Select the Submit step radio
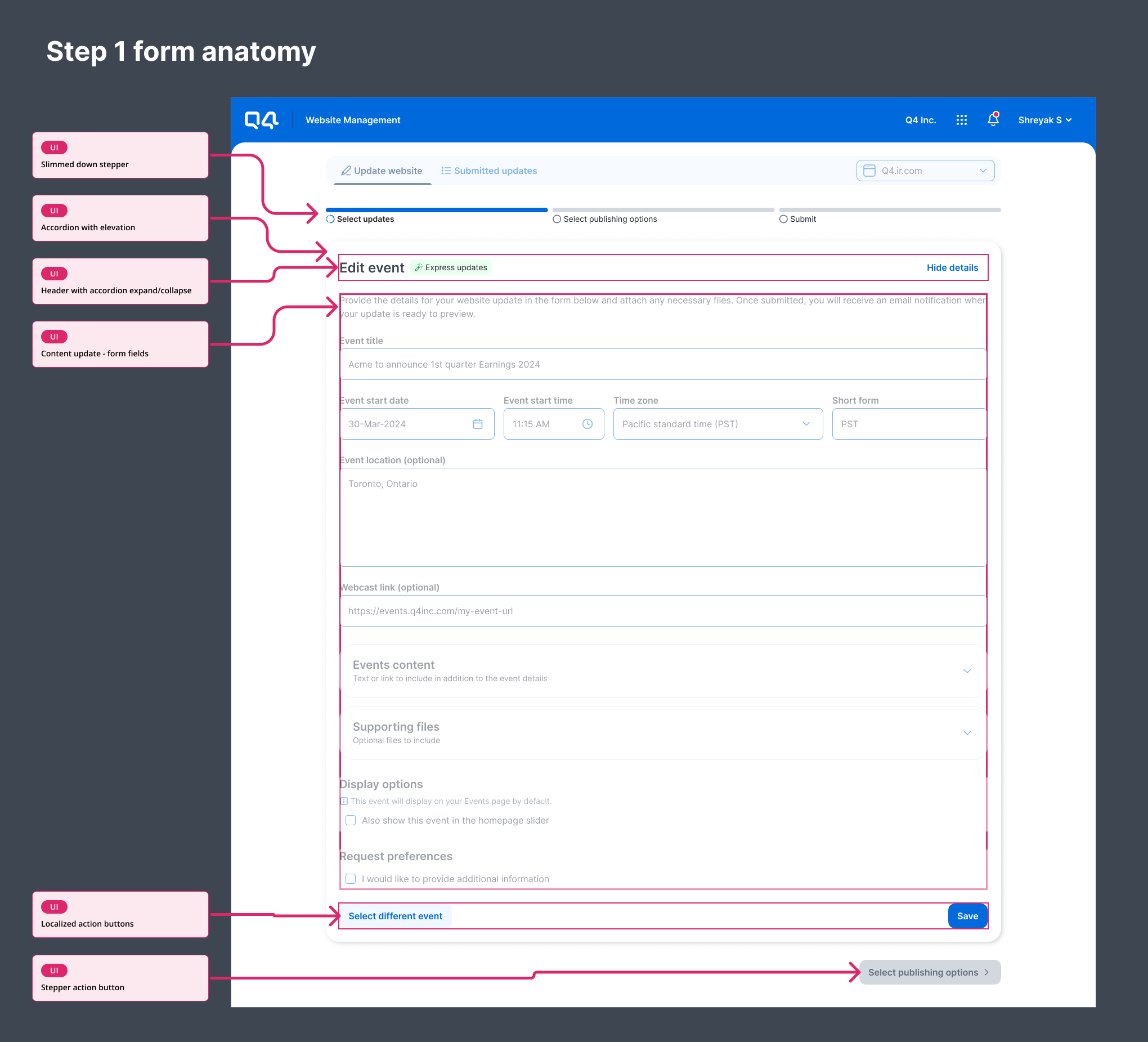This screenshot has height=1042, width=1148. (x=783, y=220)
